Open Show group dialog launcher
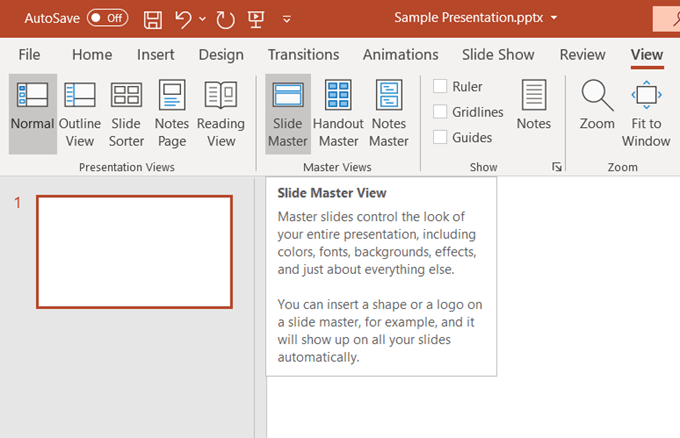The height and width of the screenshot is (438, 680). click(x=557, y=167)
